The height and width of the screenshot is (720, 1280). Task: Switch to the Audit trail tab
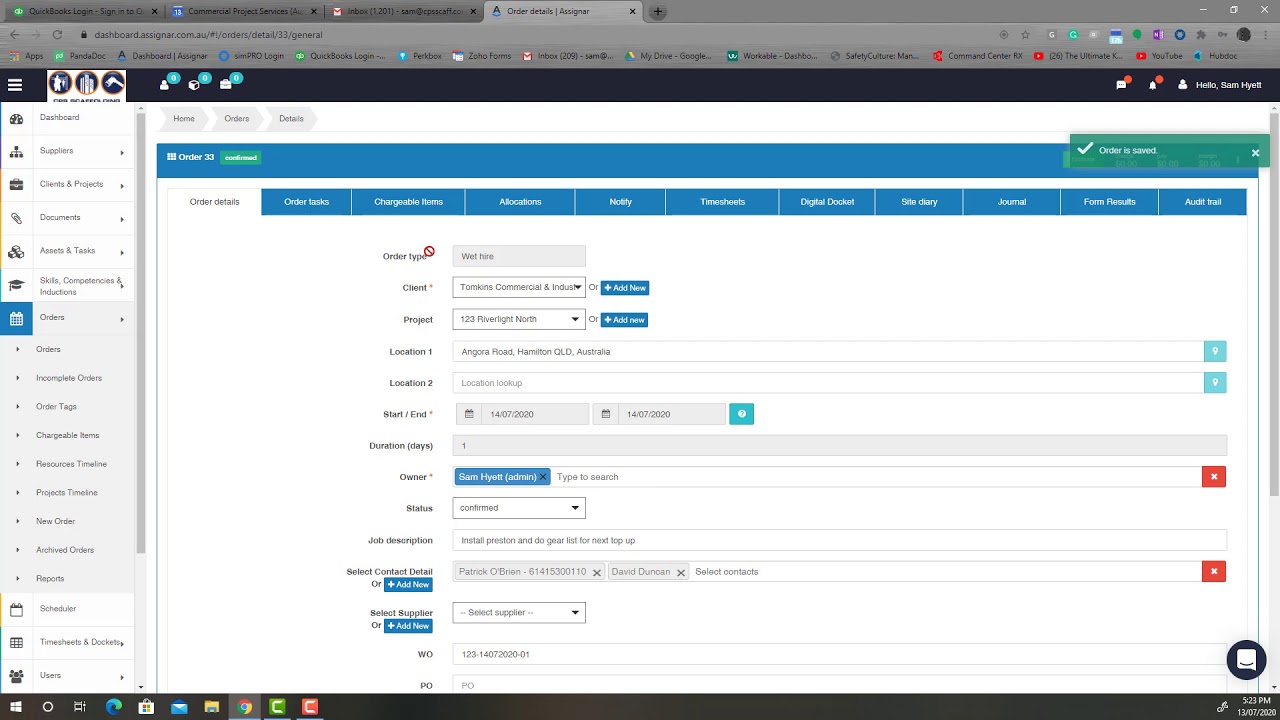(1203, 202)
